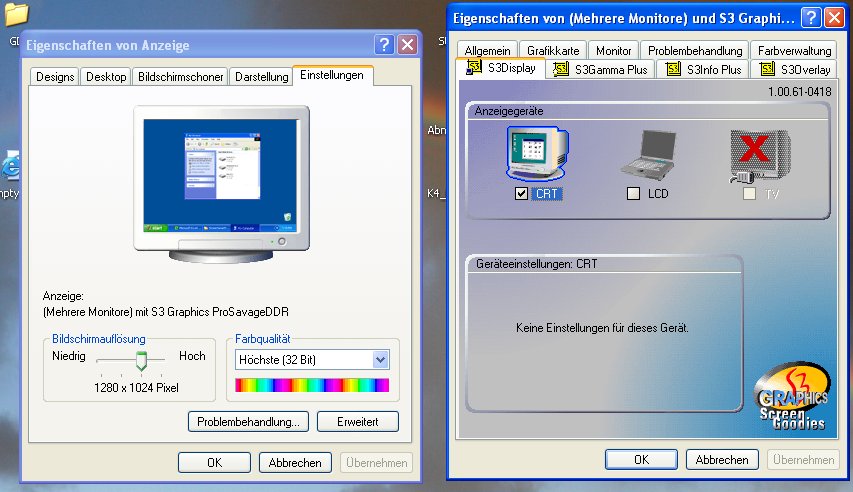
Task: Click the Bildschirmauflösung slider handle
Action: point(141,359)
